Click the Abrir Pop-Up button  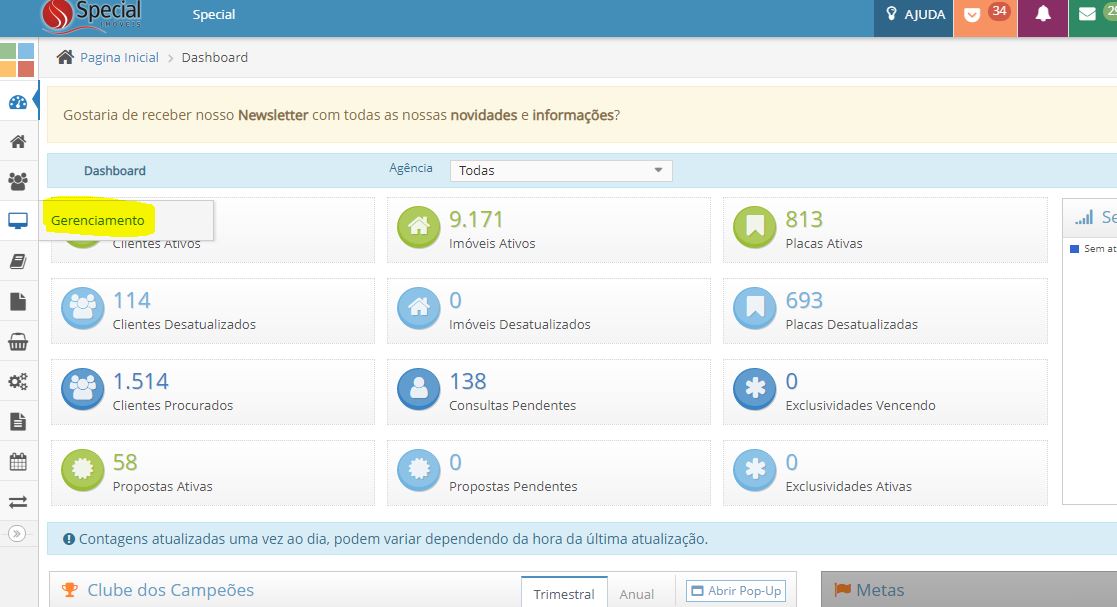point(736,591)
